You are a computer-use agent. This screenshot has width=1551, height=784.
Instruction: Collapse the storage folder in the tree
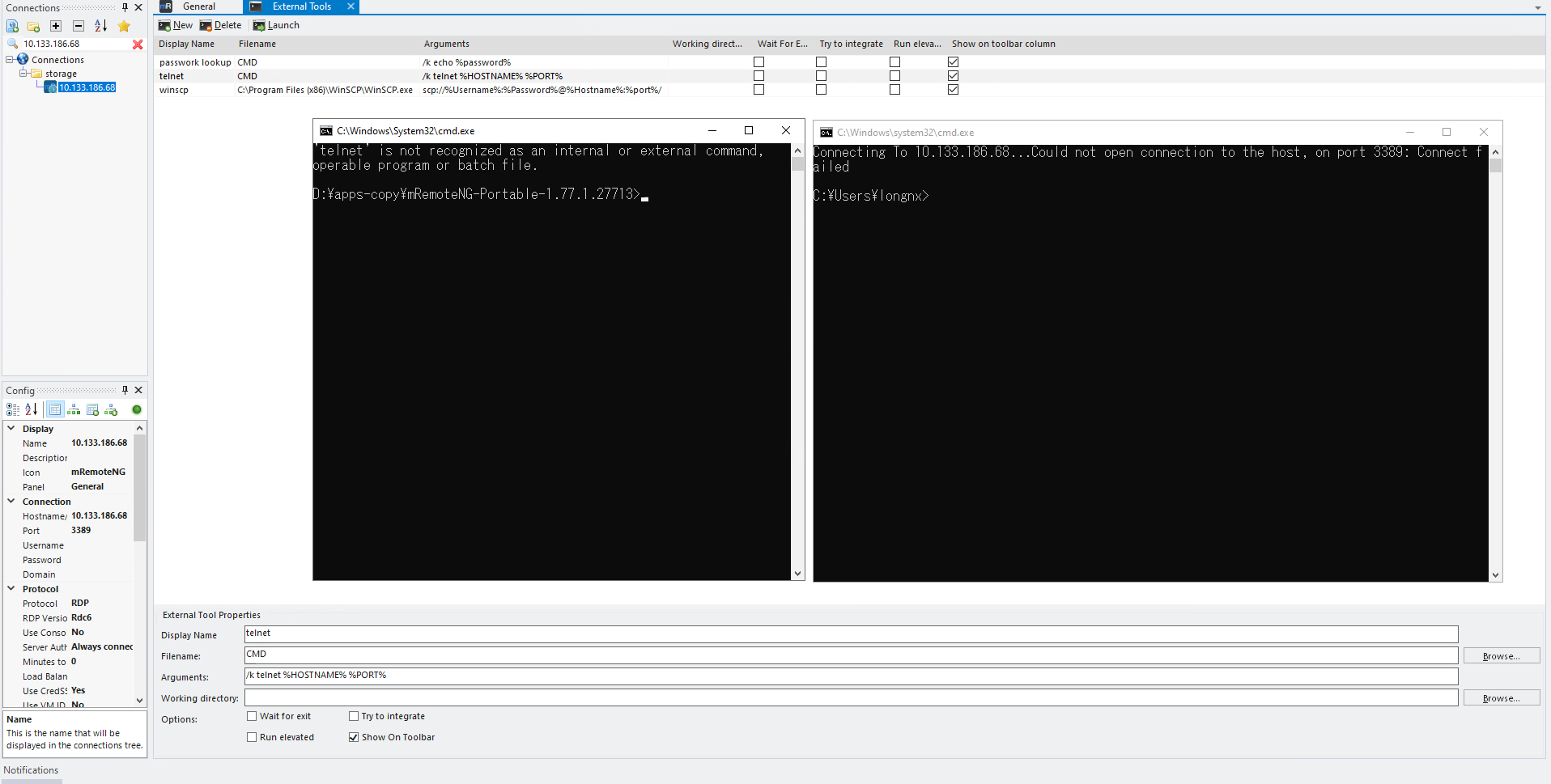(x=24, y=73)
